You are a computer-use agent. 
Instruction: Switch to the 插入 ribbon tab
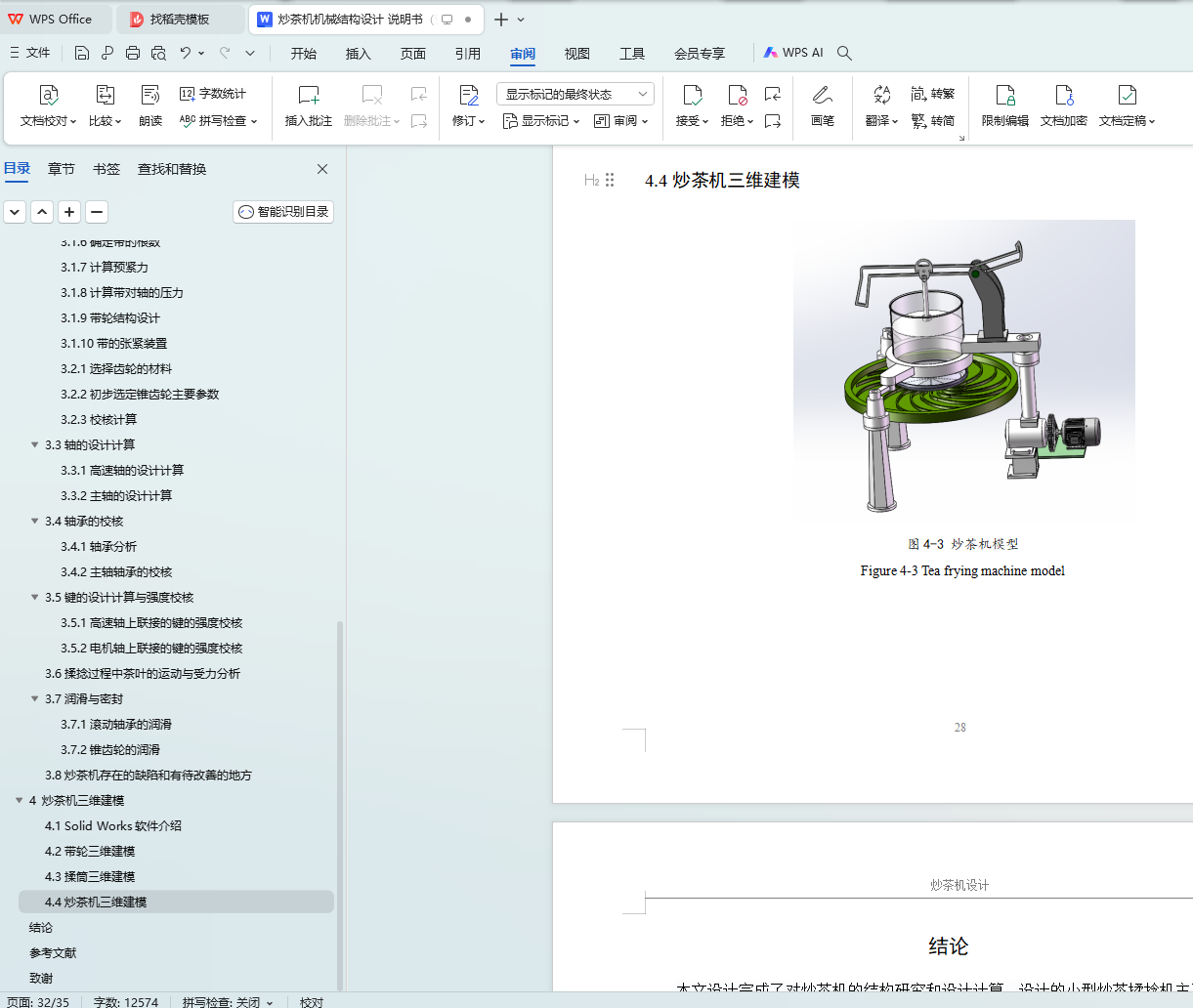359,54
